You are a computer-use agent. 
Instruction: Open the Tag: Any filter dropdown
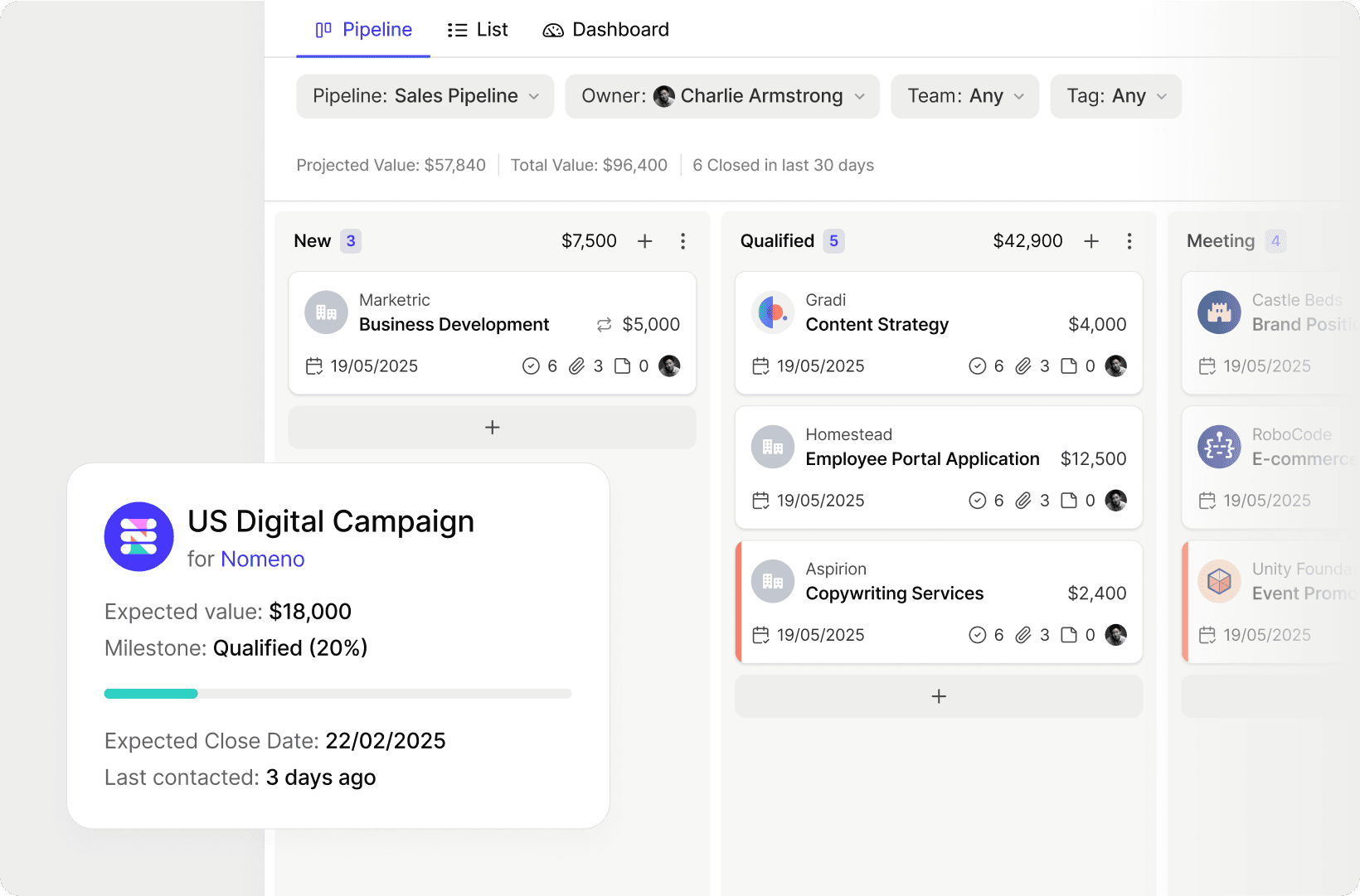pos(1115,96)
